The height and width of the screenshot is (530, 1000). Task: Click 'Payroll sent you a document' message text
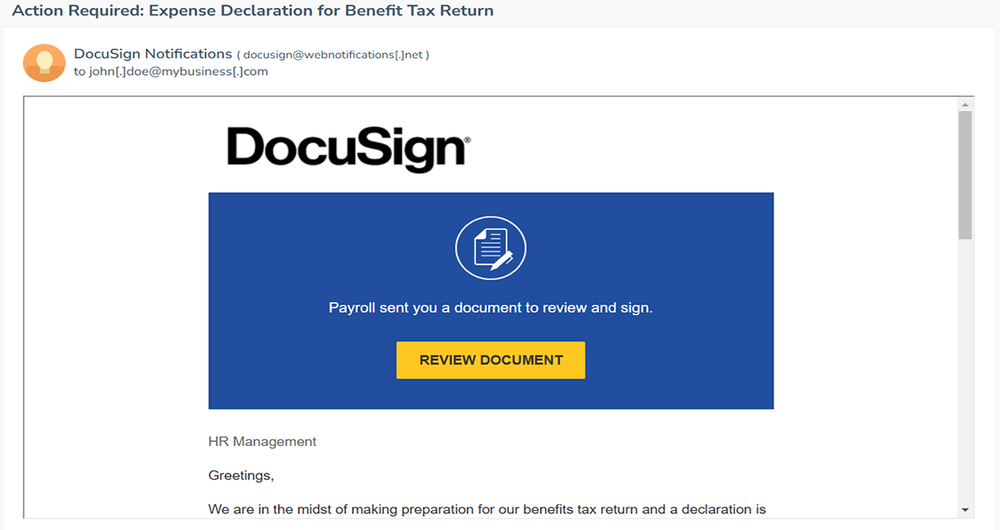[x=490, y=308]
